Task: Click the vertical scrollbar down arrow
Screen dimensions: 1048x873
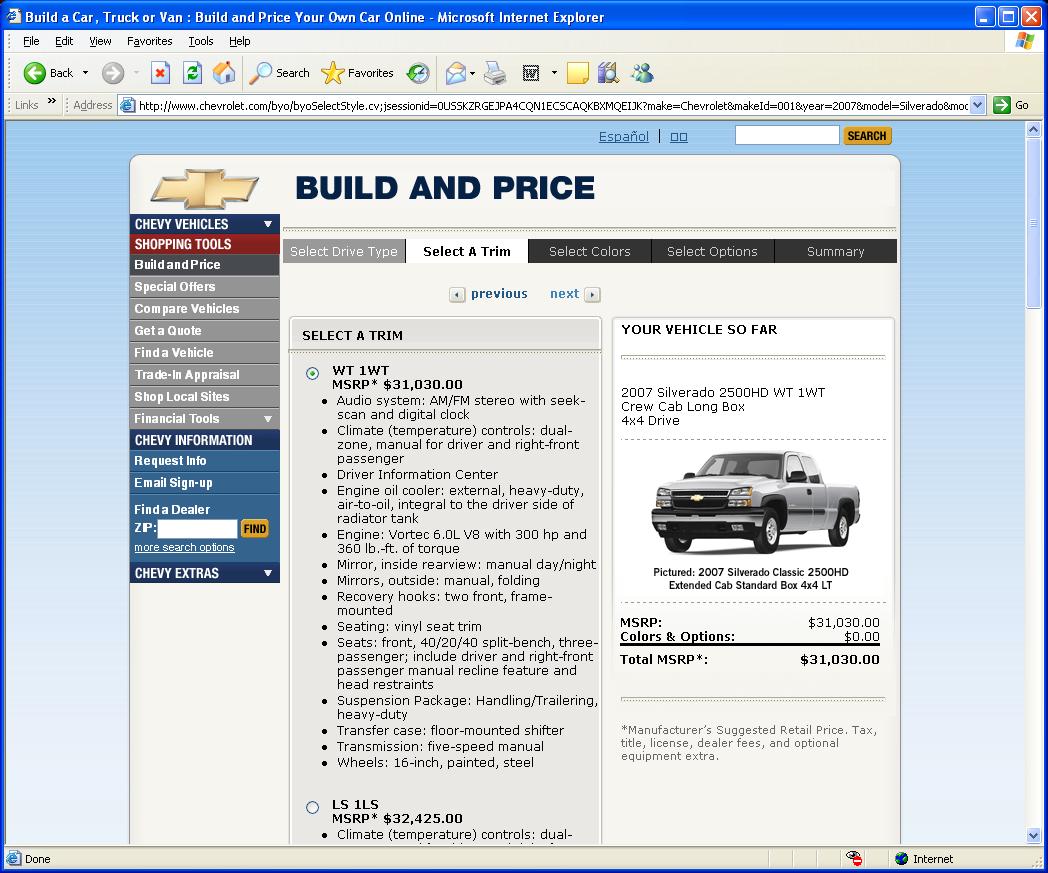Action: tap(1033, 835)
